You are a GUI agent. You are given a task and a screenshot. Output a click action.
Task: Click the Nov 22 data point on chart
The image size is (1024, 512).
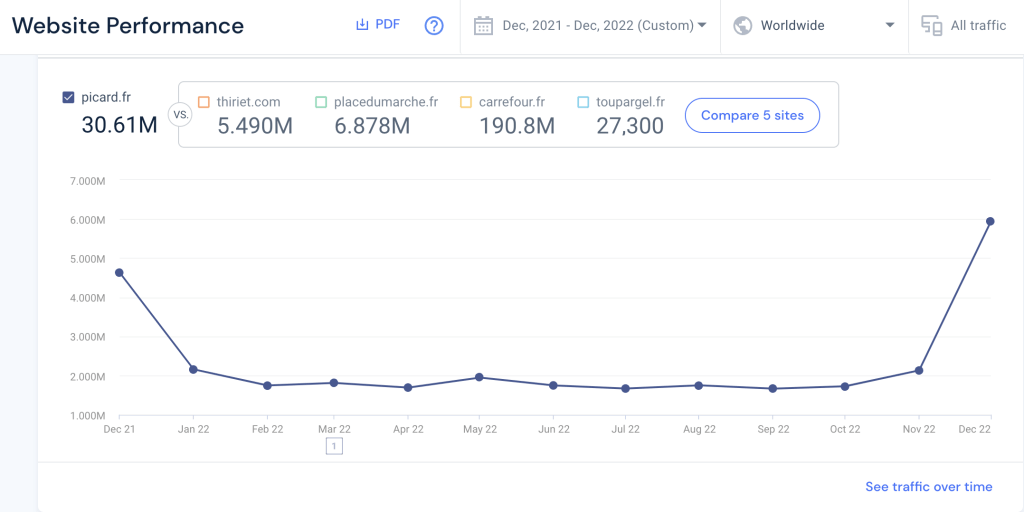pyautogui.click(x=918, y=371)
